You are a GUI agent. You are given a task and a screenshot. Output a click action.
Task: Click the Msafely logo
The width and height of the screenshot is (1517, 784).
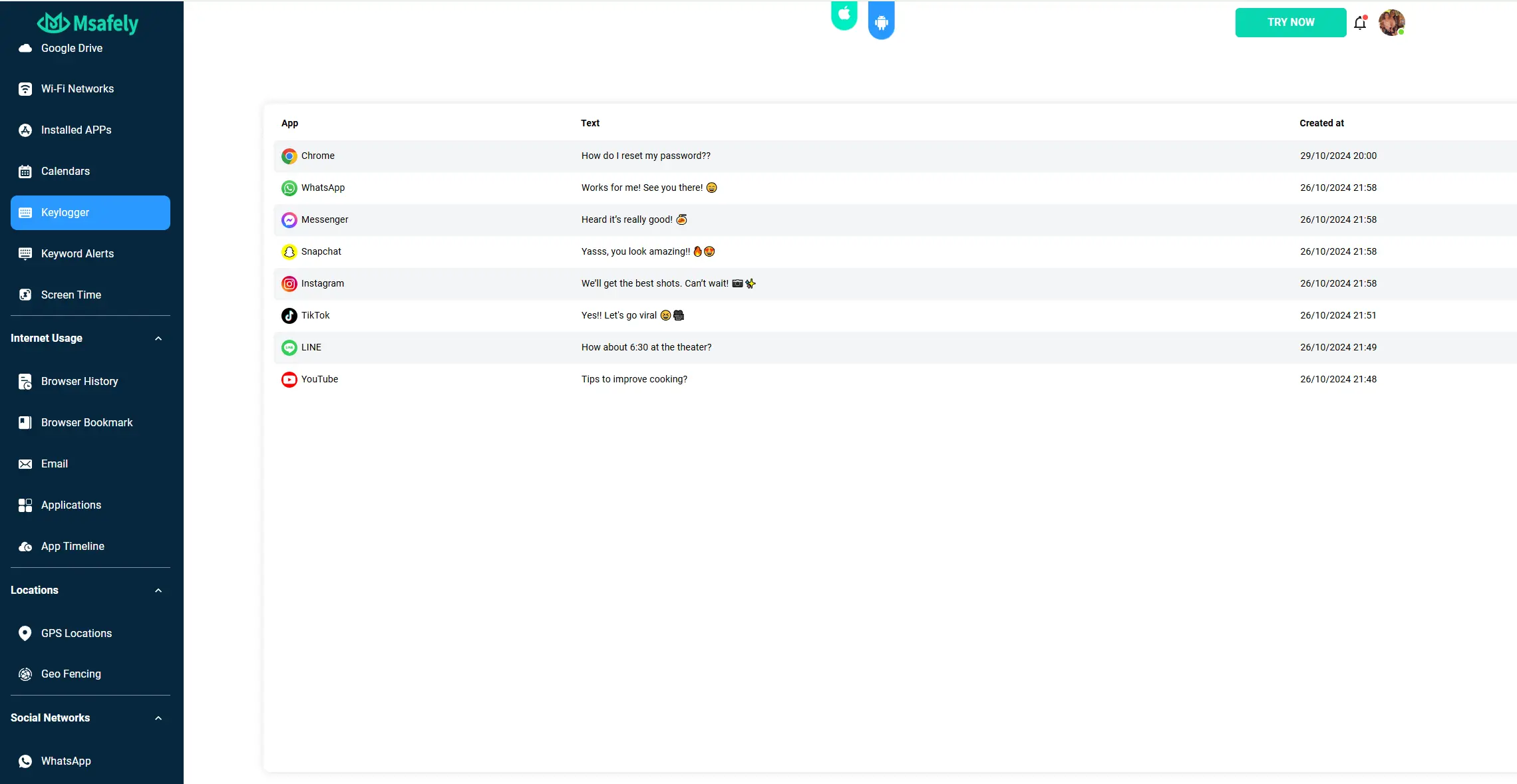point(88,23)
